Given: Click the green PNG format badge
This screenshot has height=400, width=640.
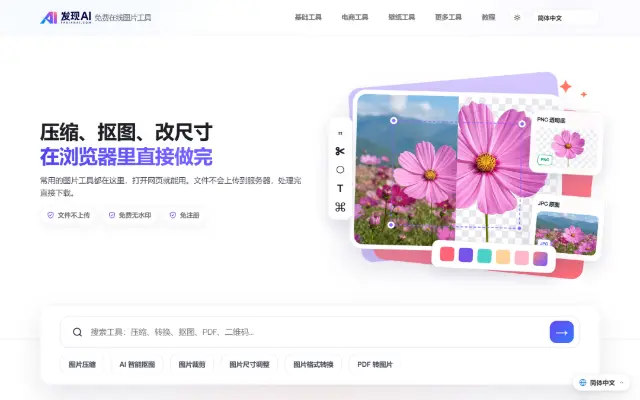Looking at the screenshot, I should click(545, 160).
